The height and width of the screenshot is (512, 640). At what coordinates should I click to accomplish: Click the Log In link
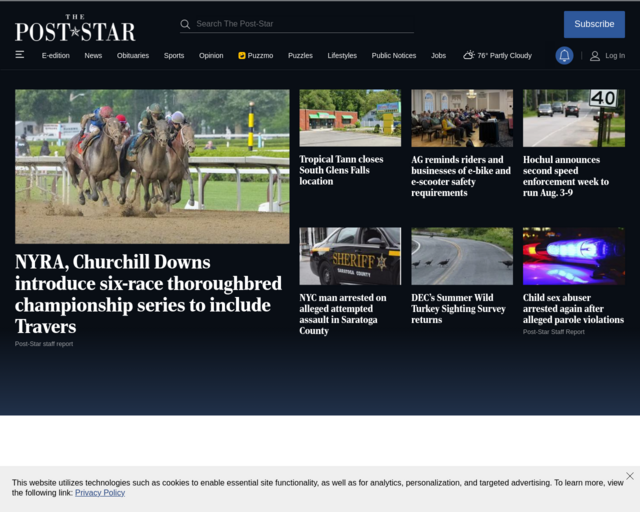click(x=615, y=56)
